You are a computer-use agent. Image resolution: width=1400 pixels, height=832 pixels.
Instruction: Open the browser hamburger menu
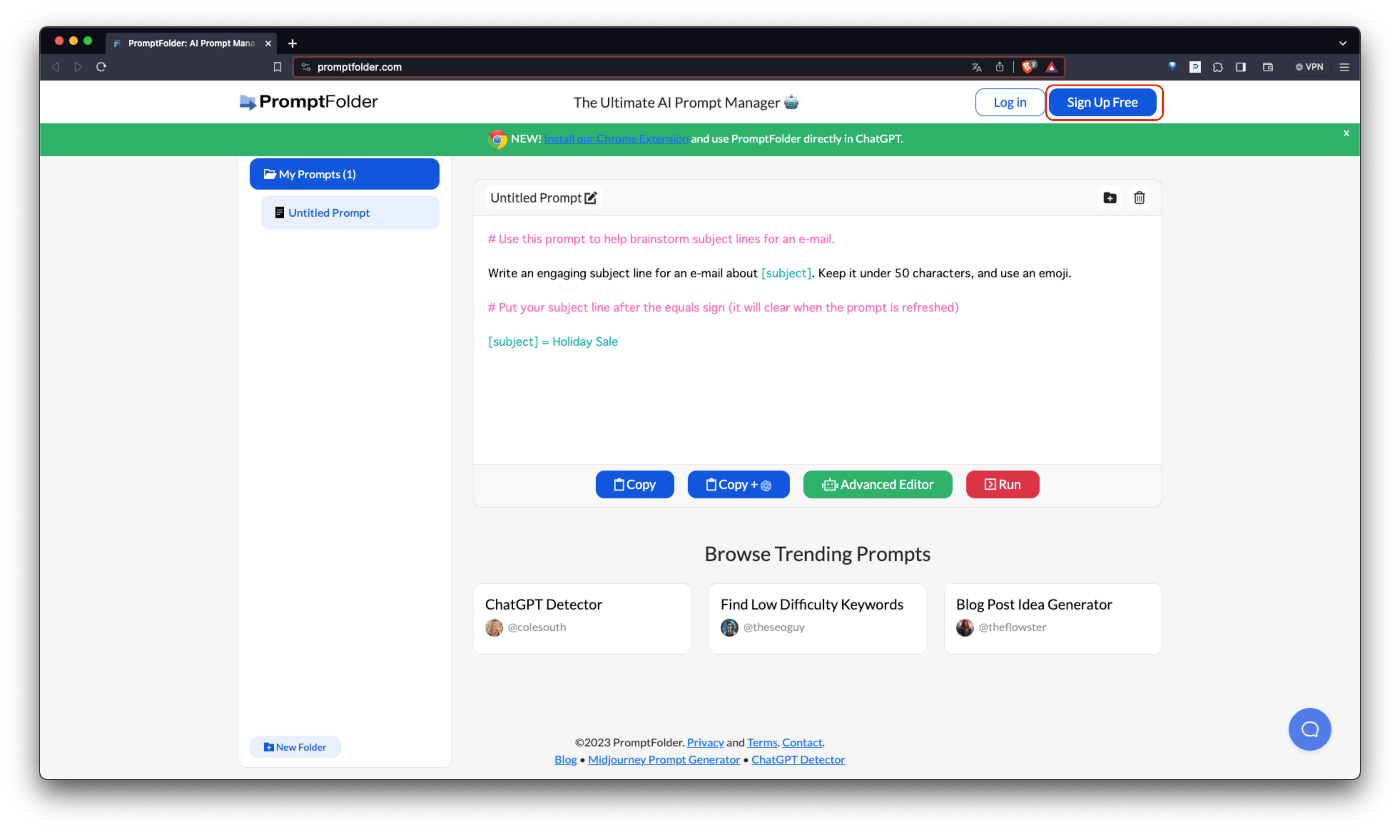pos(1344,67)
